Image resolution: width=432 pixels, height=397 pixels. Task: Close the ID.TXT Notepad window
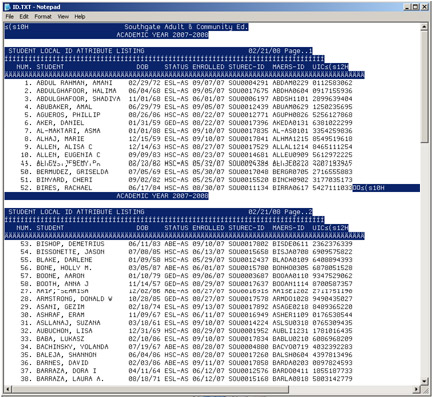(x=424, y=7)
